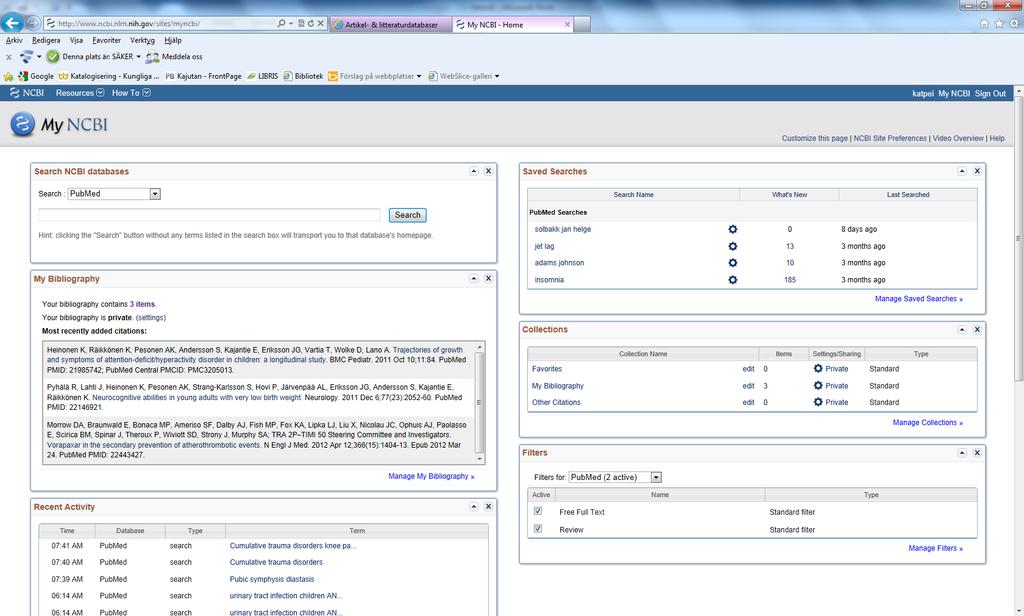Open the Search database PubMed dropdown

pos(155,194)
